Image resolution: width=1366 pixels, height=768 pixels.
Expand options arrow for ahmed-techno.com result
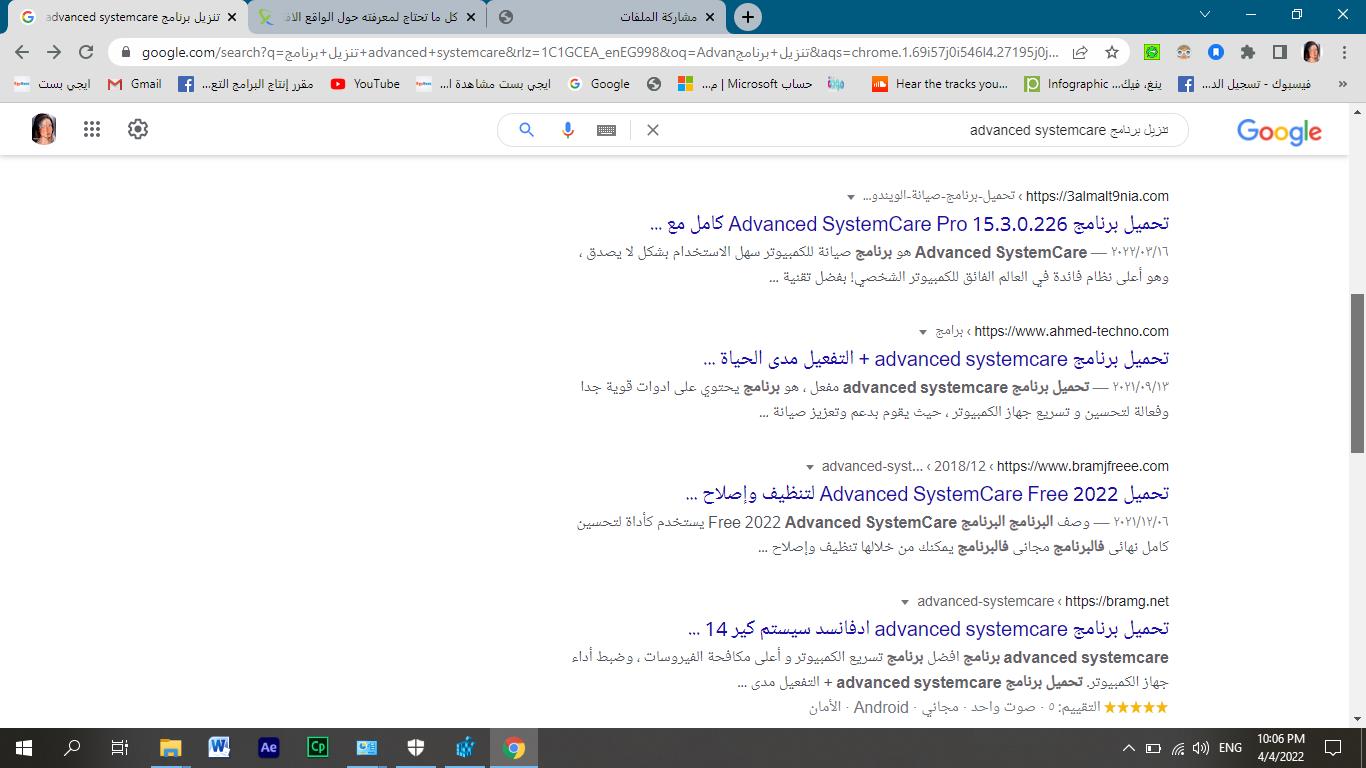(922, 332)
